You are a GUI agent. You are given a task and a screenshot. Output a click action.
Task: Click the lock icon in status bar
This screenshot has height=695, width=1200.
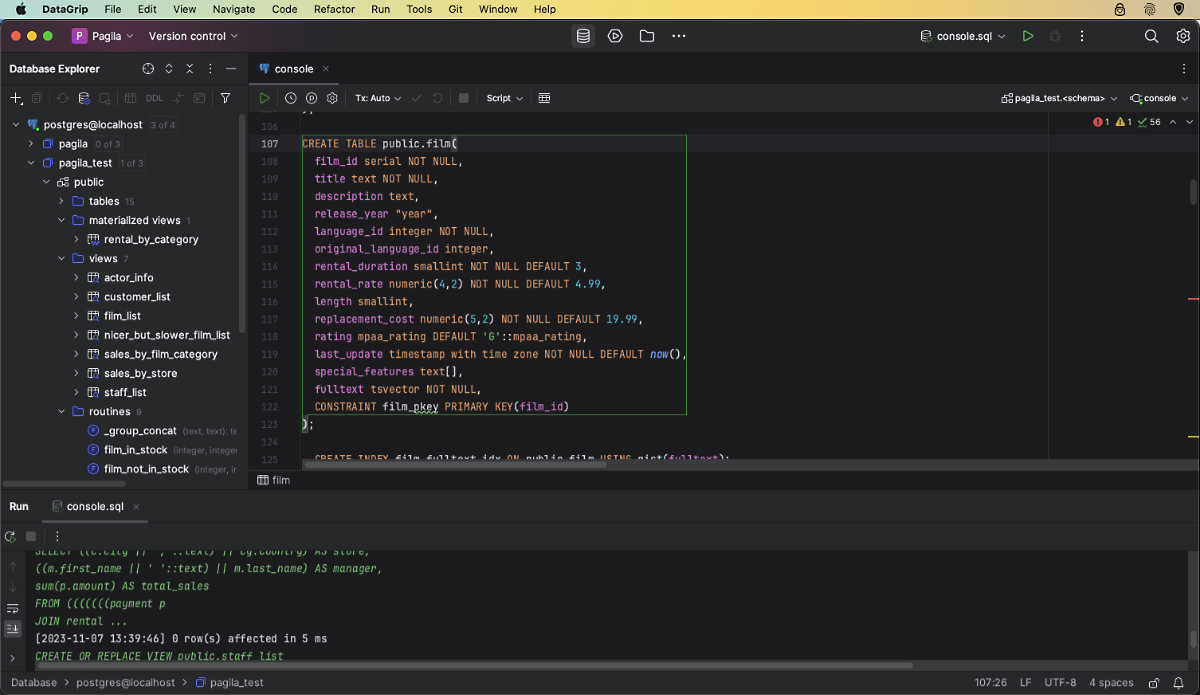click(1154, 682)
